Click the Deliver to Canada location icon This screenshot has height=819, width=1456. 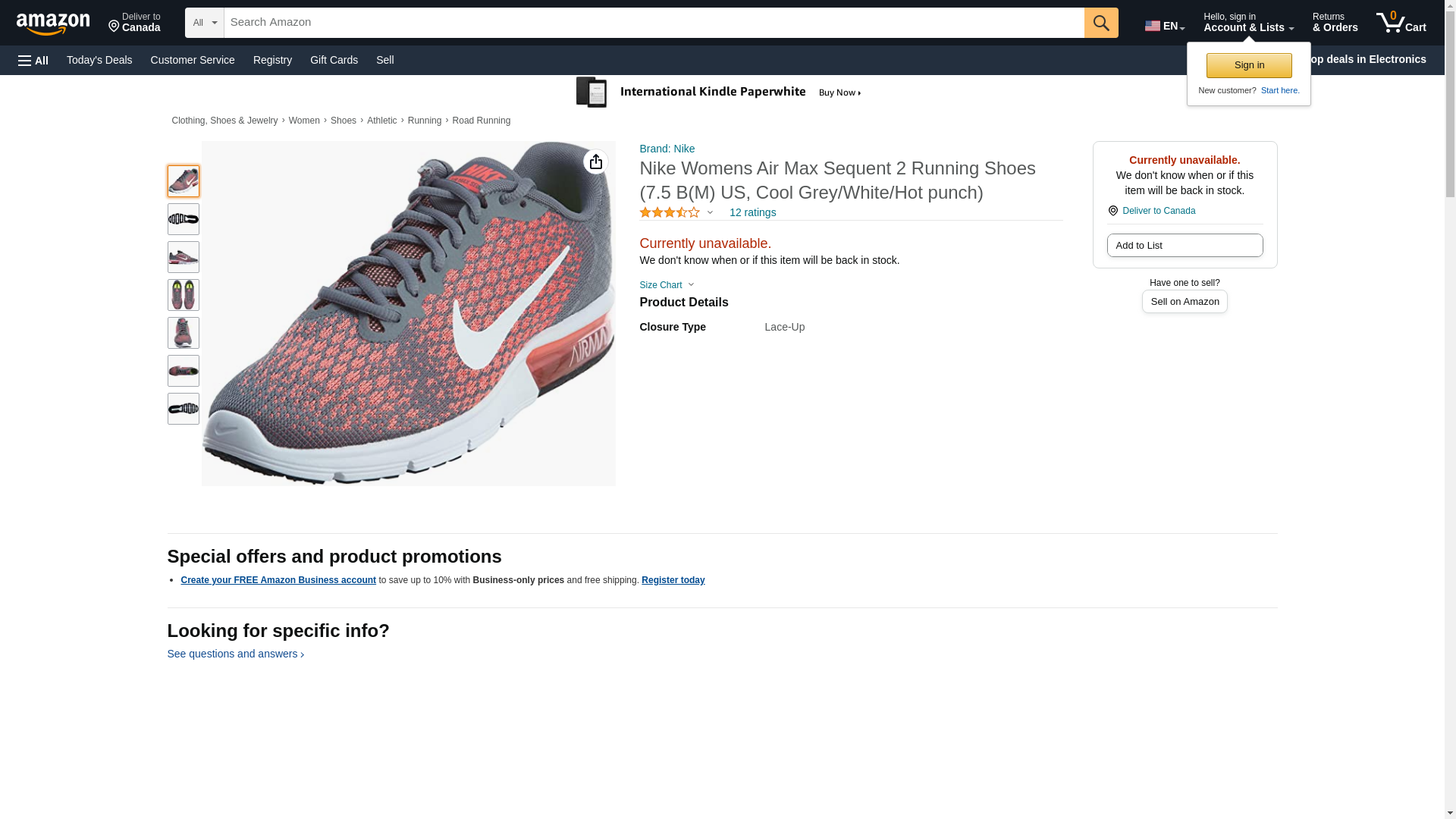point(1112,211)
